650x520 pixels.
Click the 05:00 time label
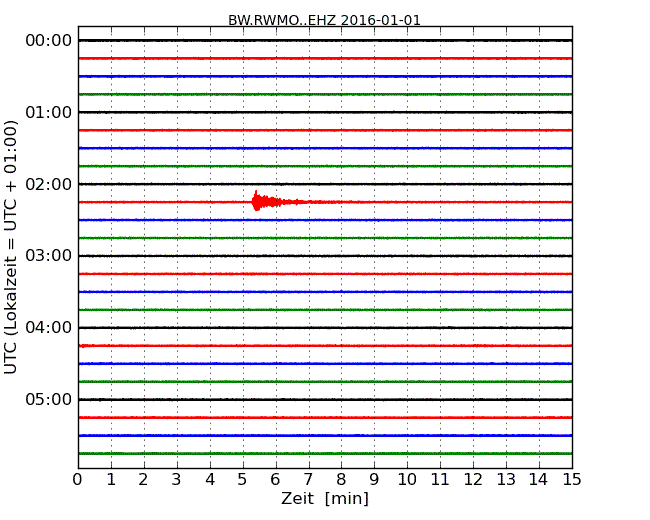coord(49,399)
